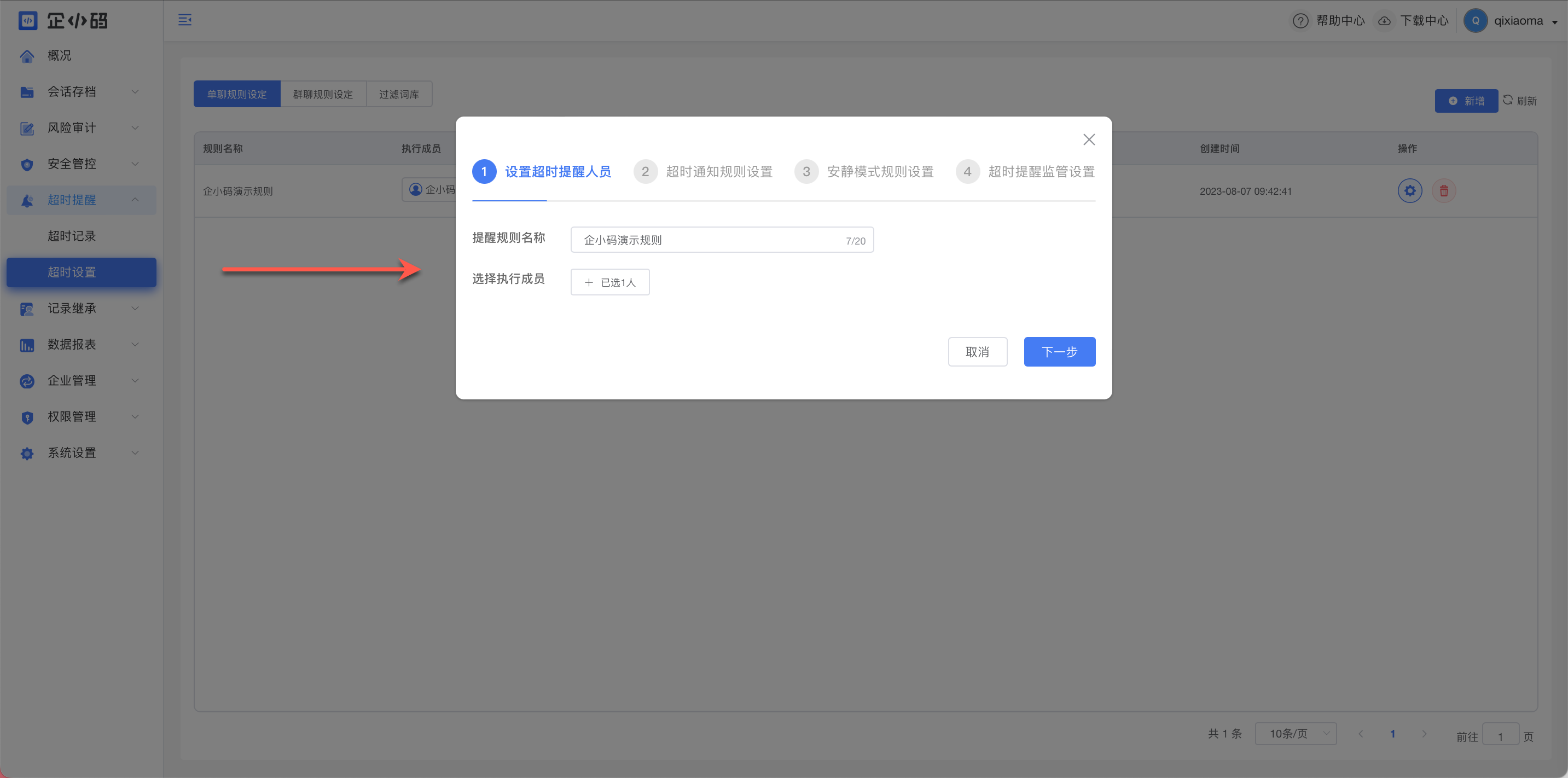Viewport: 1568px width, 778px height.
Task: Expand the 系统设置 menu chevron
Action: [135, 453]
